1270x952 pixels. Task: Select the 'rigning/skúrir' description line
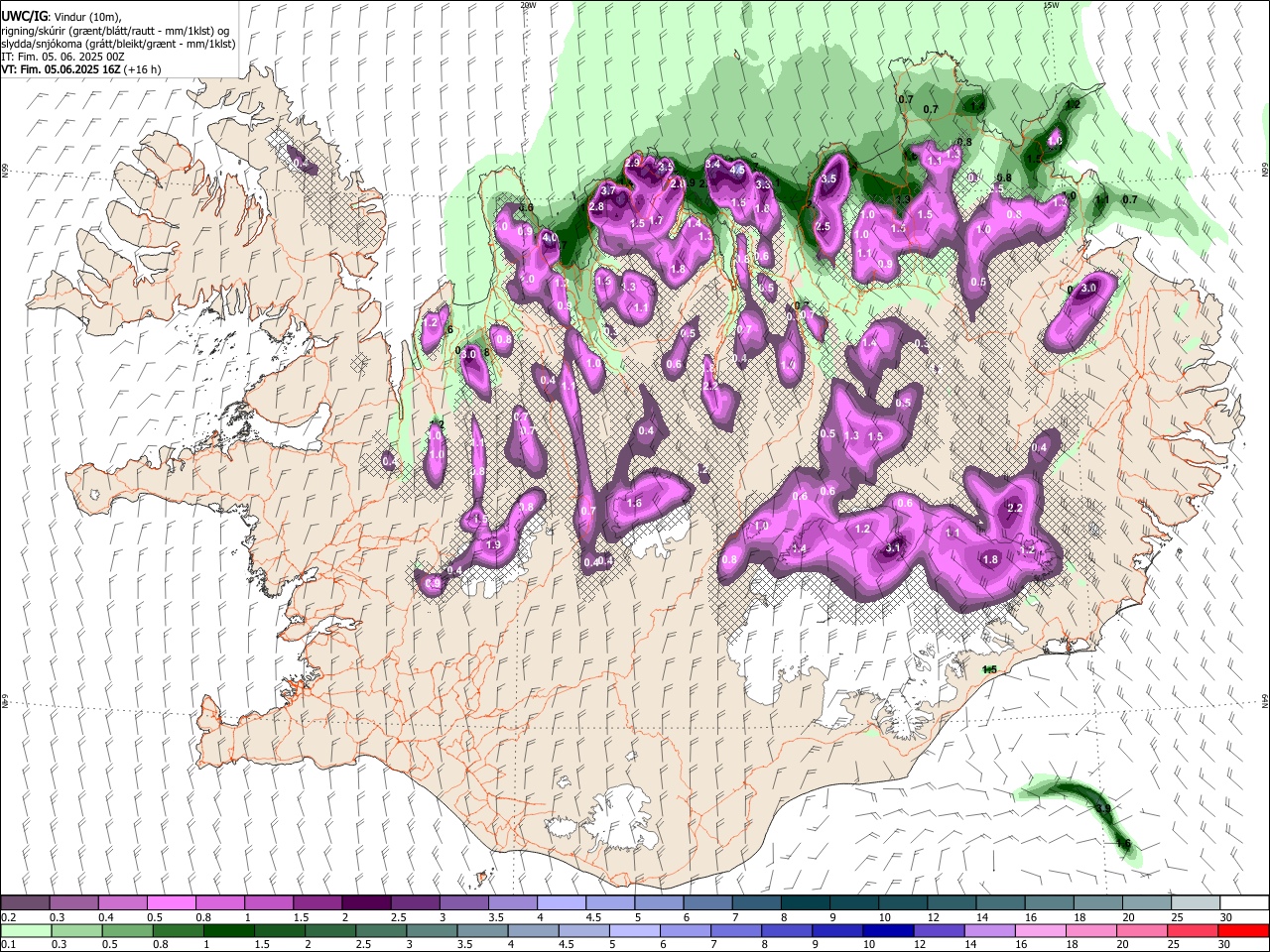click(x=115, y=31)
